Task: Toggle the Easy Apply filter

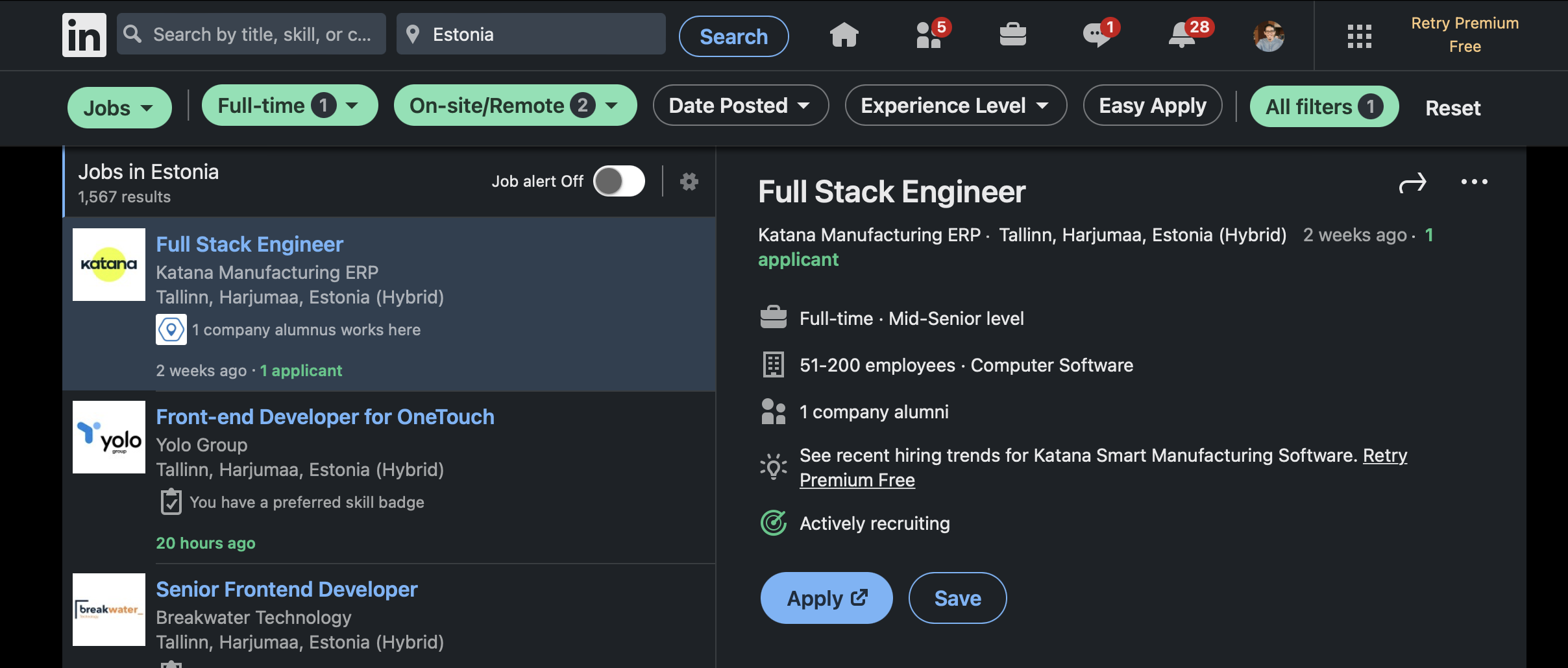Action: [1152, 106]
